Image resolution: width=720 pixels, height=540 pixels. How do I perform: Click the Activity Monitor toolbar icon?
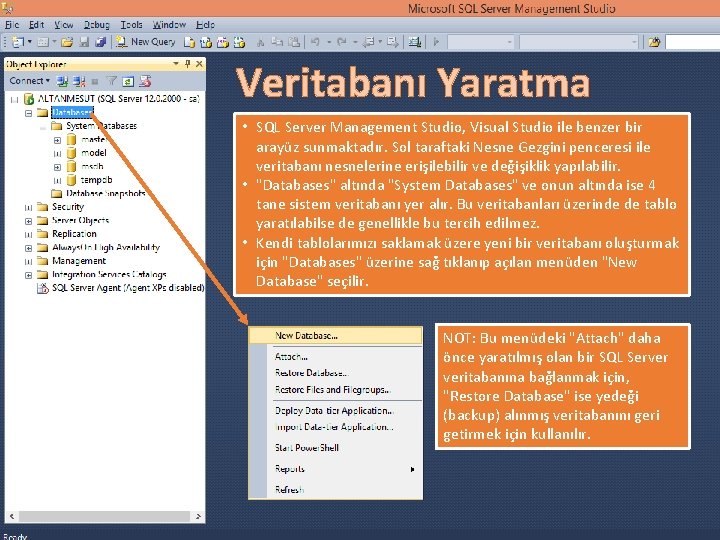(x=415, y=42)
